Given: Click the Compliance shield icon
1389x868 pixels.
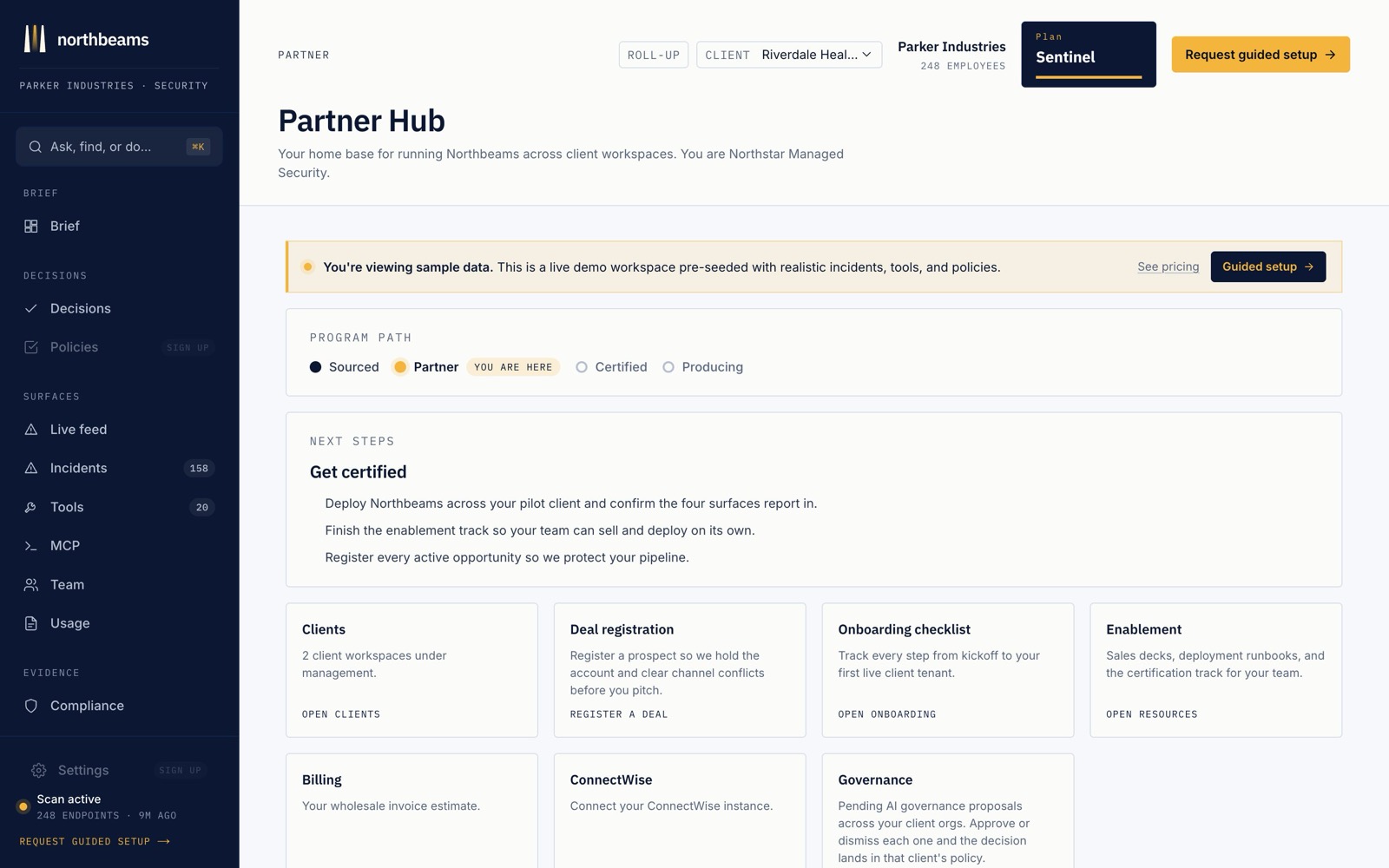Looking at the screenshot, I should (x=31, y=706).
